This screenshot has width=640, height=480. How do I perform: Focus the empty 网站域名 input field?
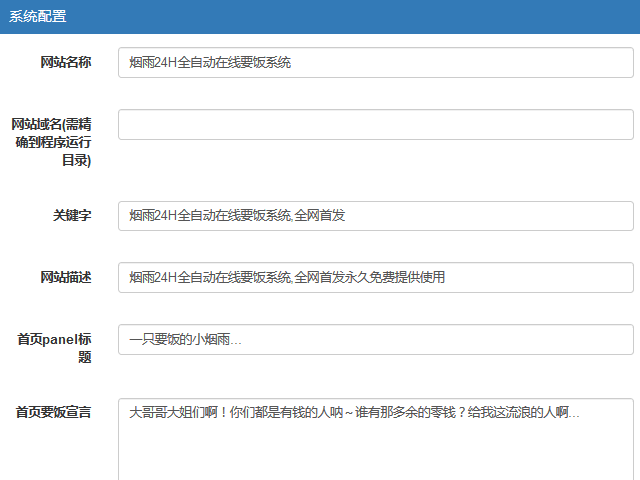(x=375, y=125)
